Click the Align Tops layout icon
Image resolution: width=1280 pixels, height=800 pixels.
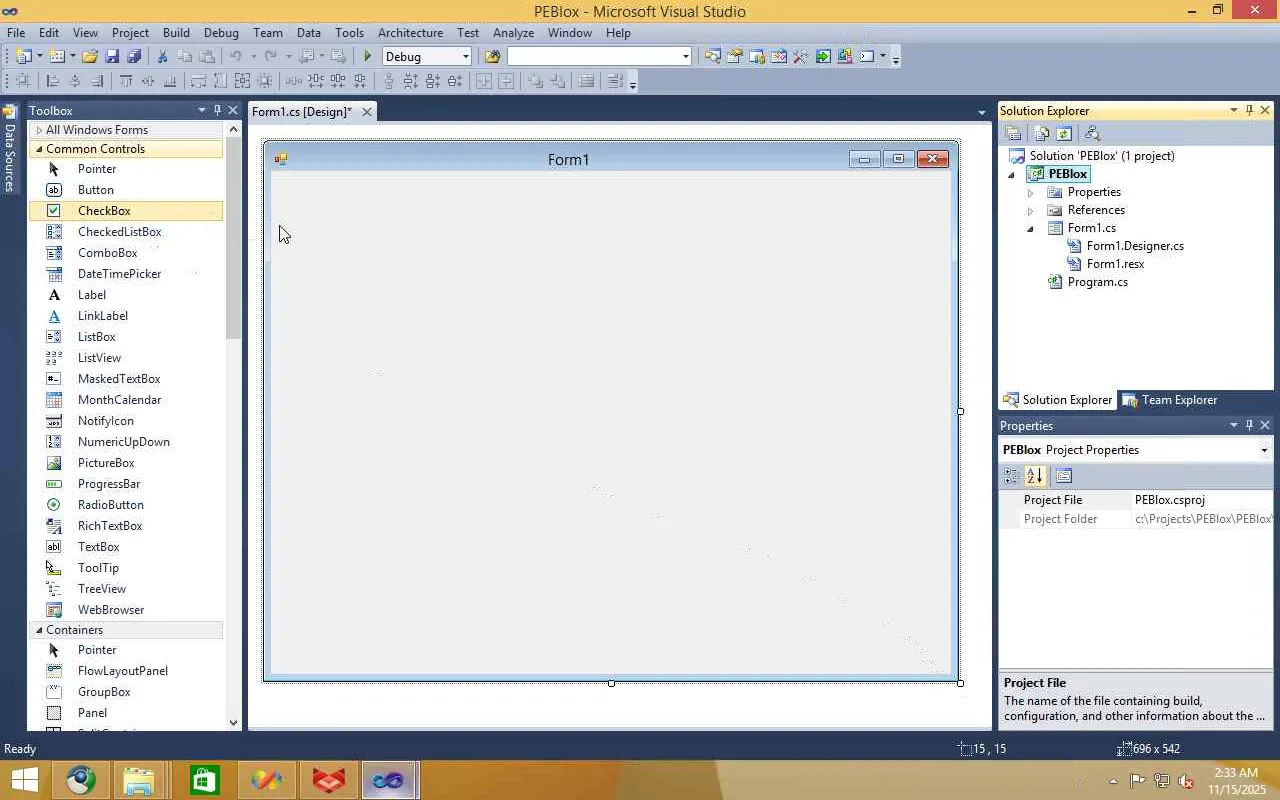(x=126, y=81)
